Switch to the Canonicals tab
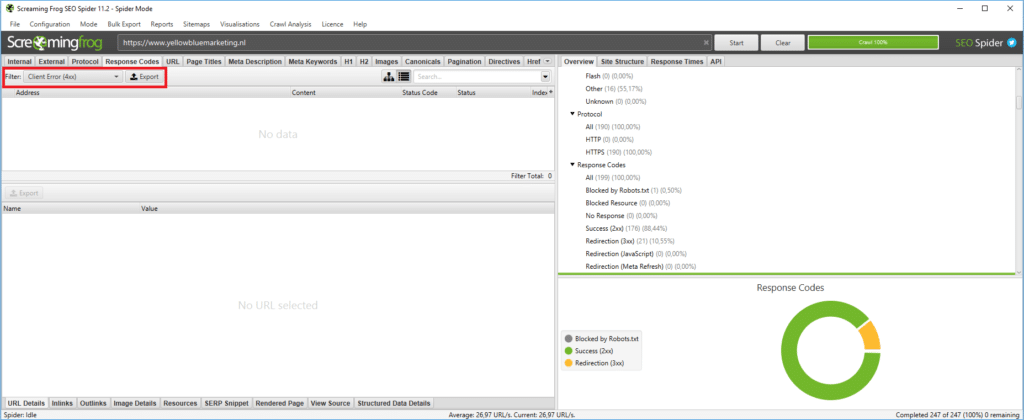1024x420 pixels. pyautogui.click(x=423, y=61)
